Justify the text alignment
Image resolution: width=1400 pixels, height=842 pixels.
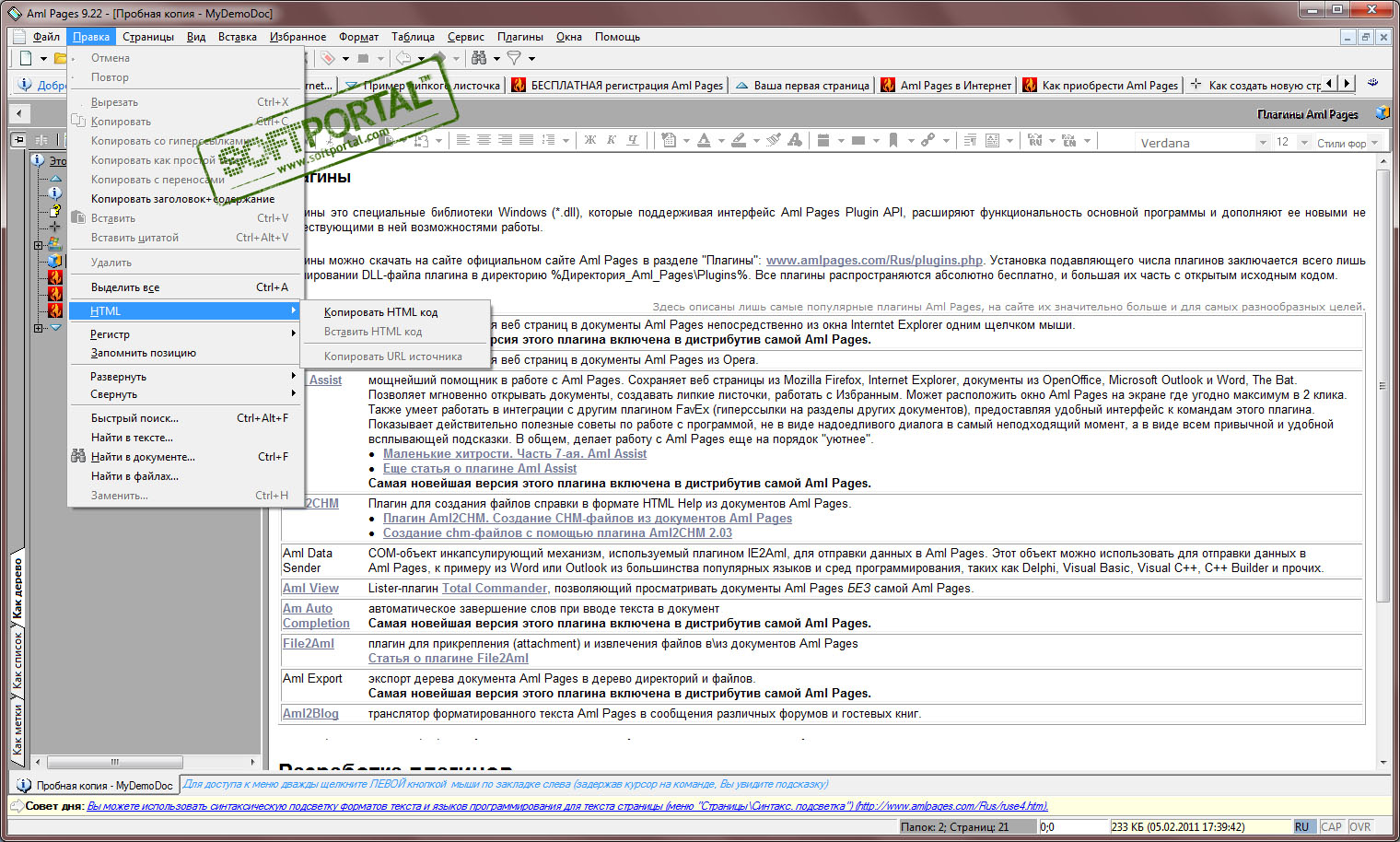pos(527,140)
